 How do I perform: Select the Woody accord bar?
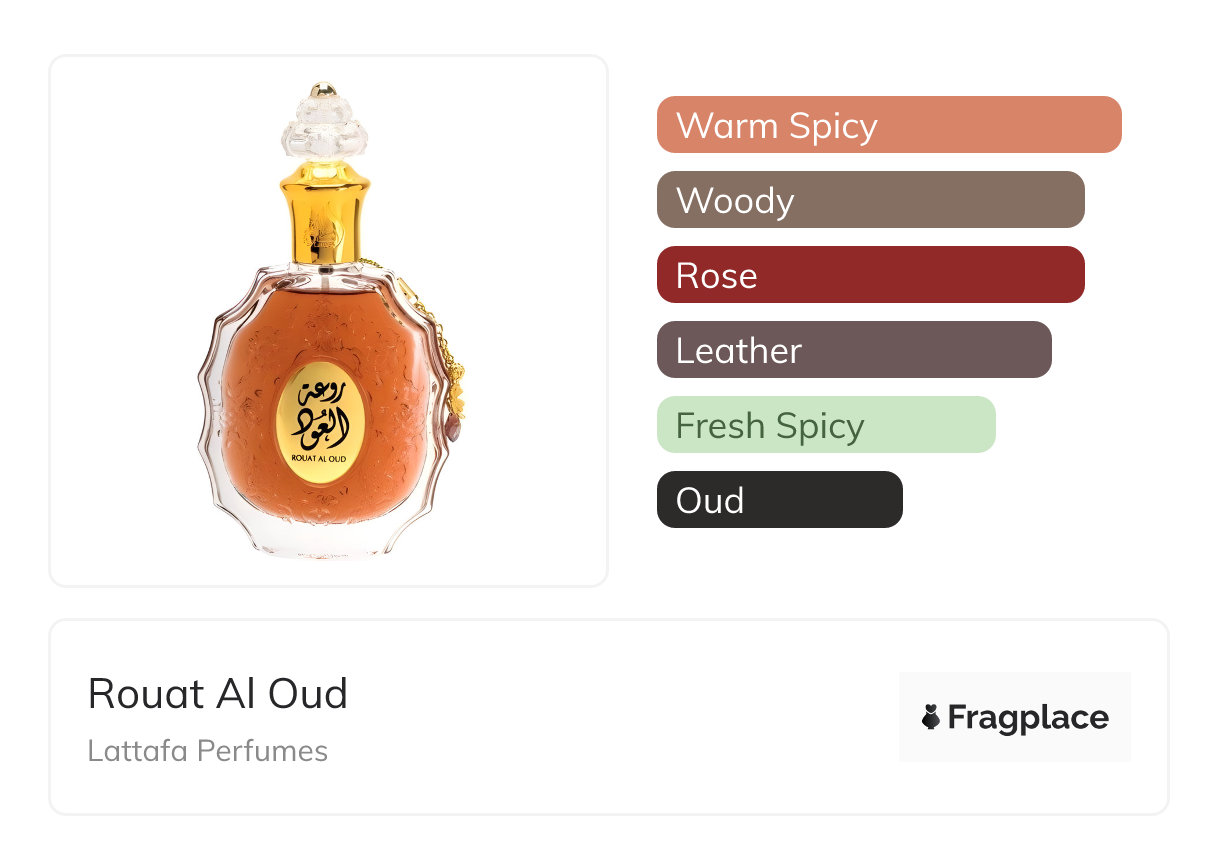pos(870,200)
